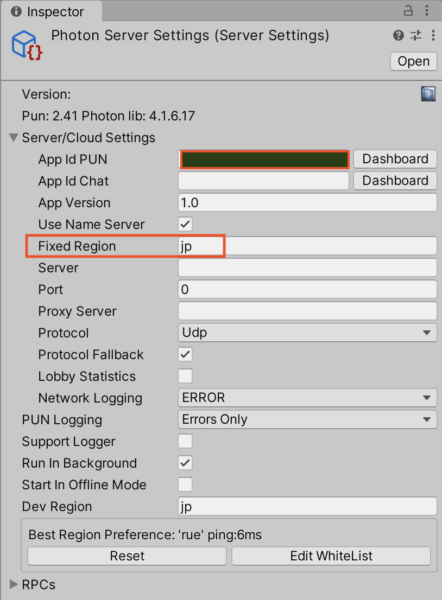Click the Photon Server Settings asset icon
This screenshot has width=442, height=600.
27,46
